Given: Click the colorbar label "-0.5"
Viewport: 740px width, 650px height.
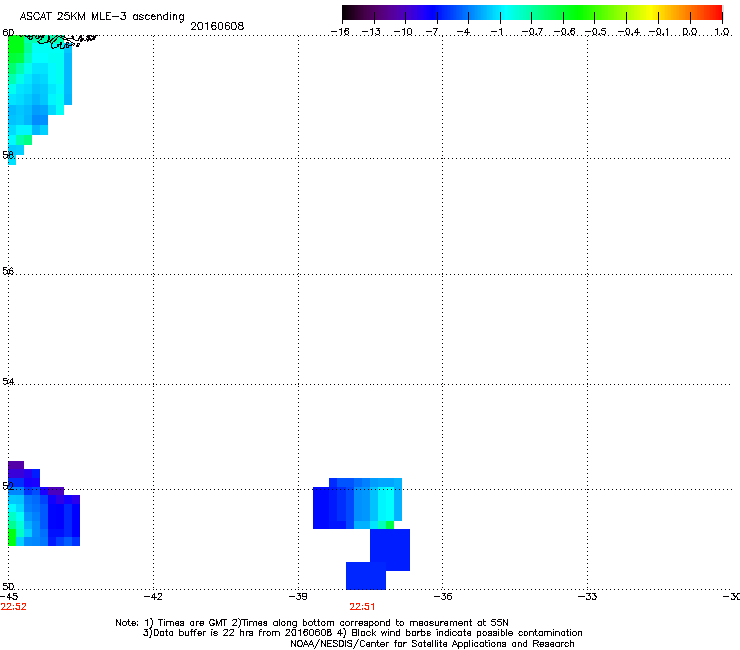Looking at the screenshot, I should pyautogui.click(x=596, y=32).
